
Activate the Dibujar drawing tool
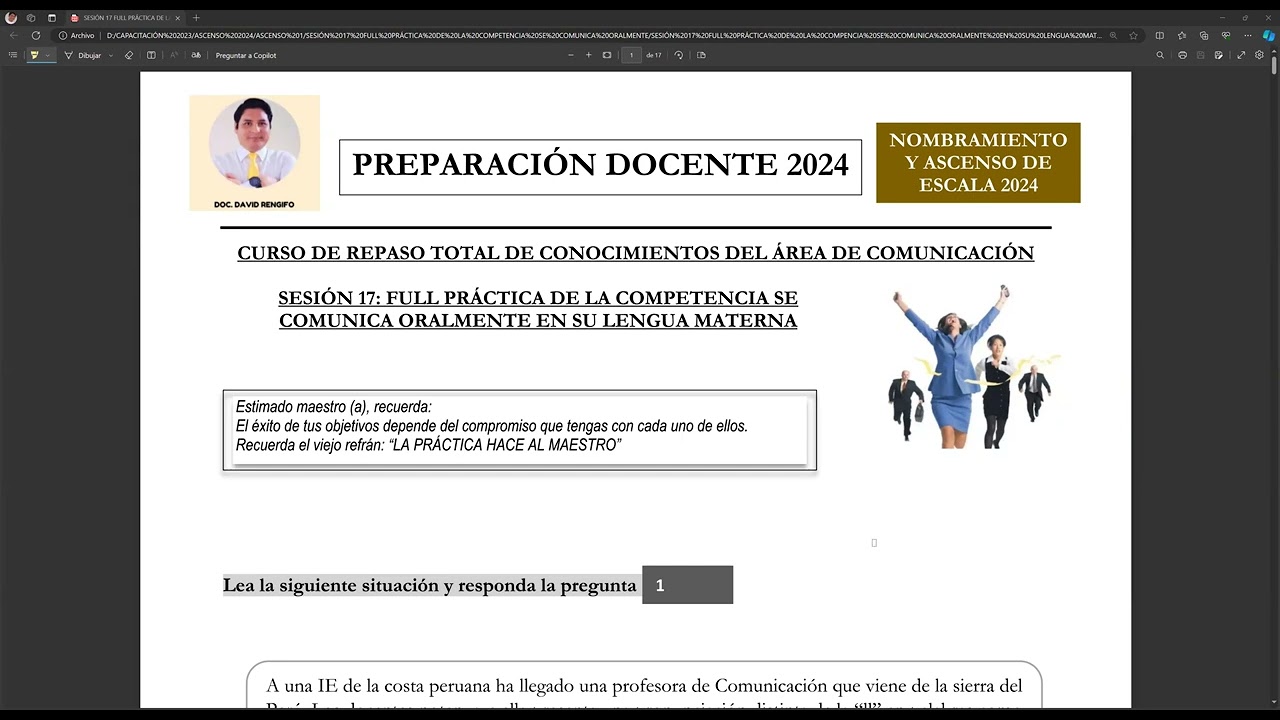83,55
